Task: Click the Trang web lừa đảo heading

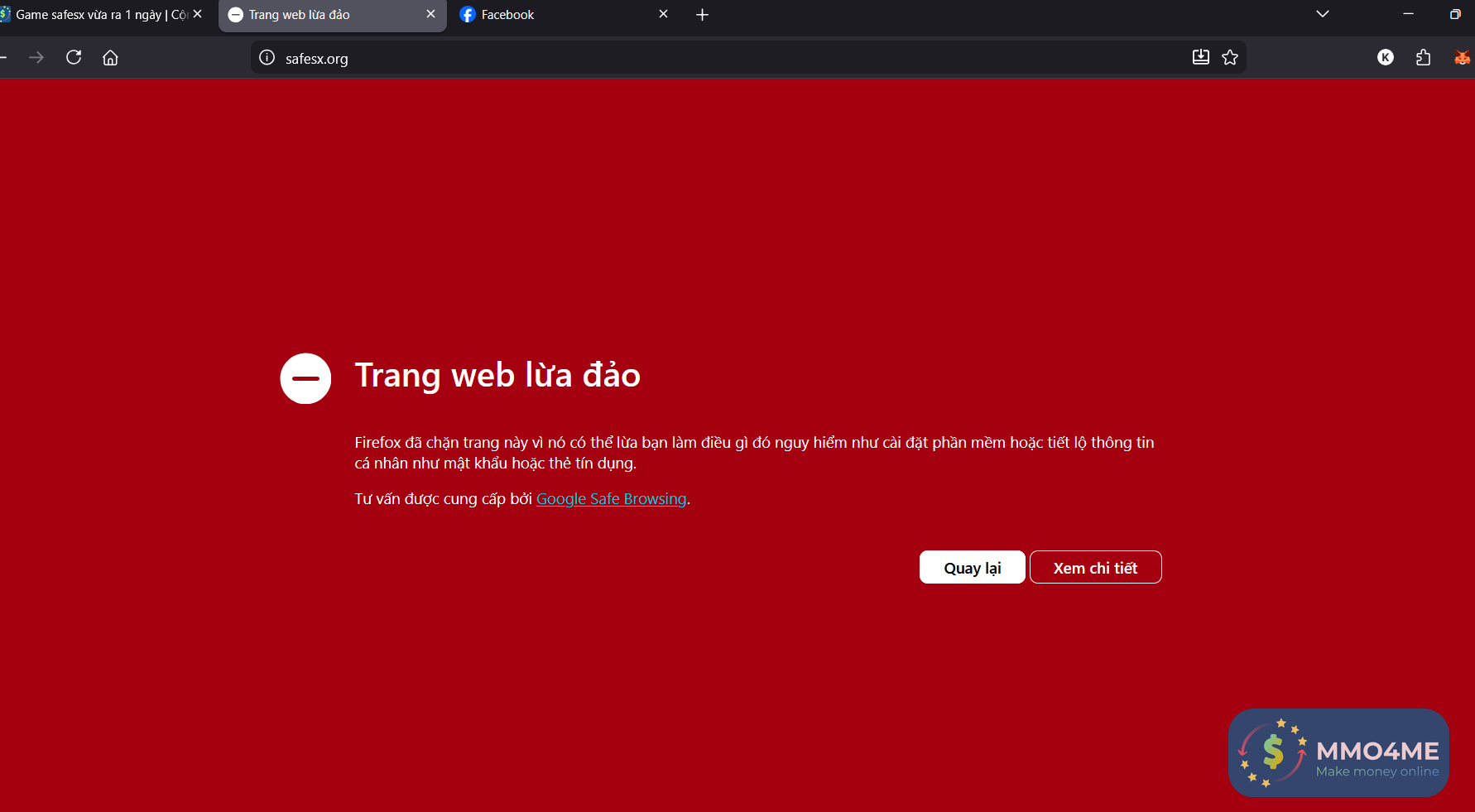Action: (497, 376)
